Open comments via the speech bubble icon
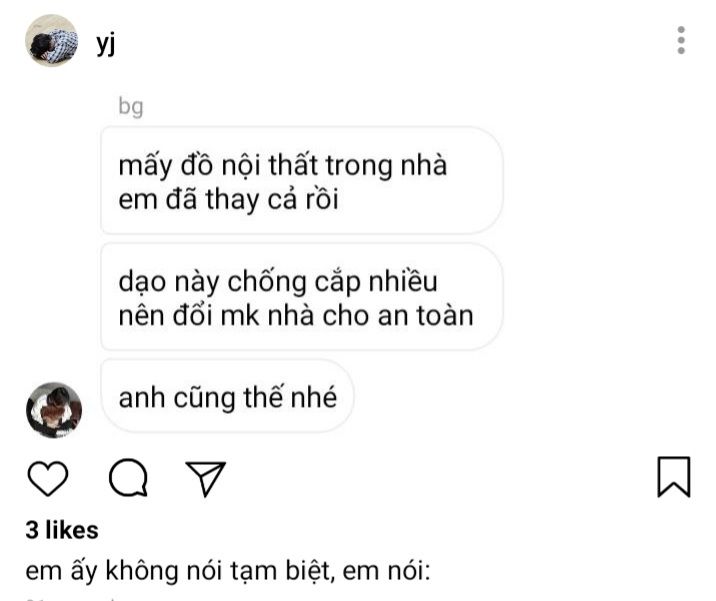The image size is (716, 601). pyautogui.click(x=128, y=477)
